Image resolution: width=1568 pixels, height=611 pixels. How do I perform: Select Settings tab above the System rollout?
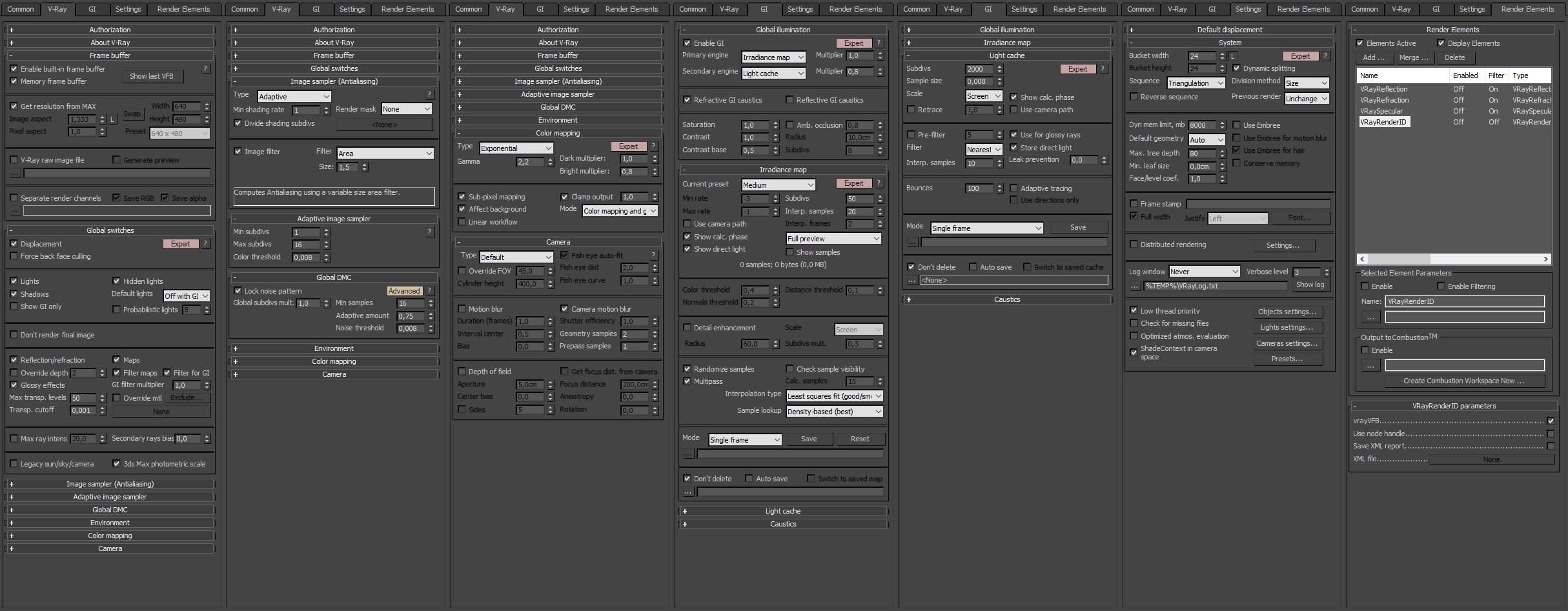tap(1248, 9)
